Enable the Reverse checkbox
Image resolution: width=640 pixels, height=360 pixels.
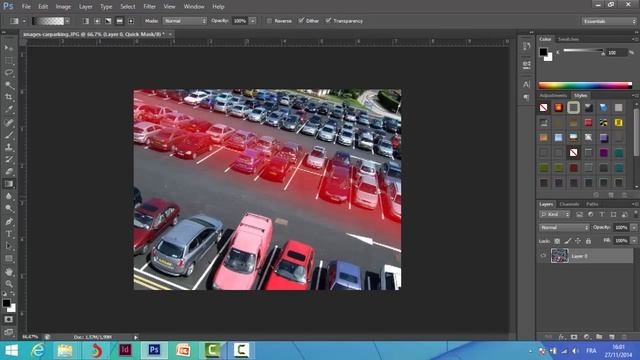pos(269,21)
